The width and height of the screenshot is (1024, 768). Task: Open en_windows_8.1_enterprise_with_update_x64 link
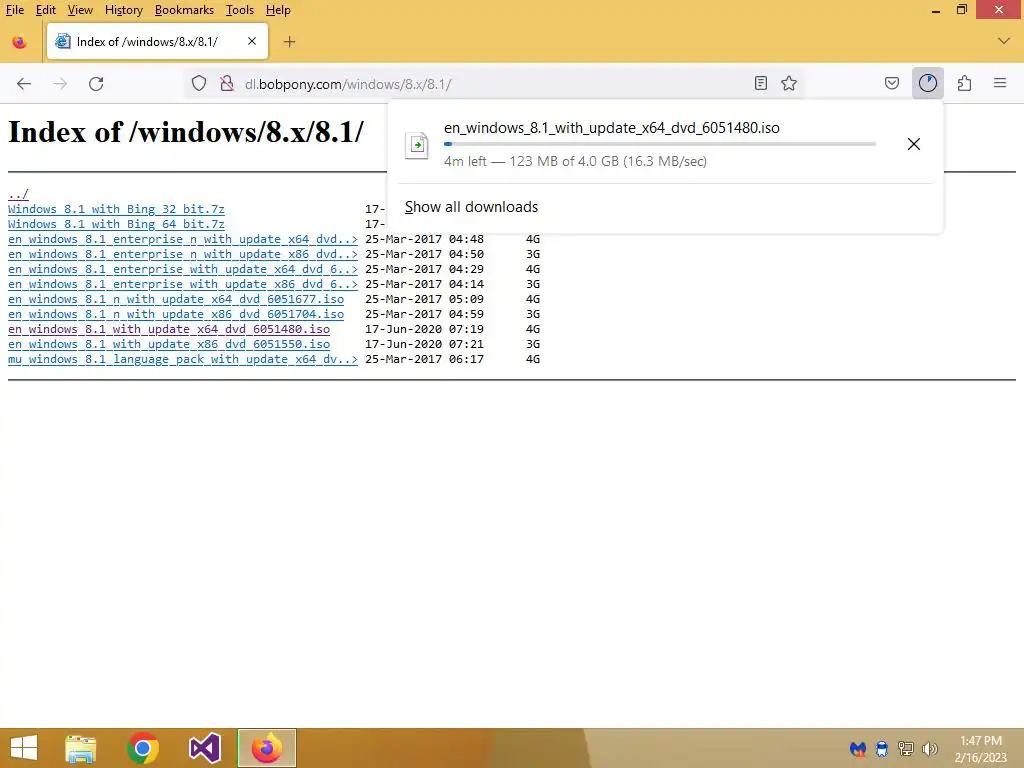coord(183,269)
